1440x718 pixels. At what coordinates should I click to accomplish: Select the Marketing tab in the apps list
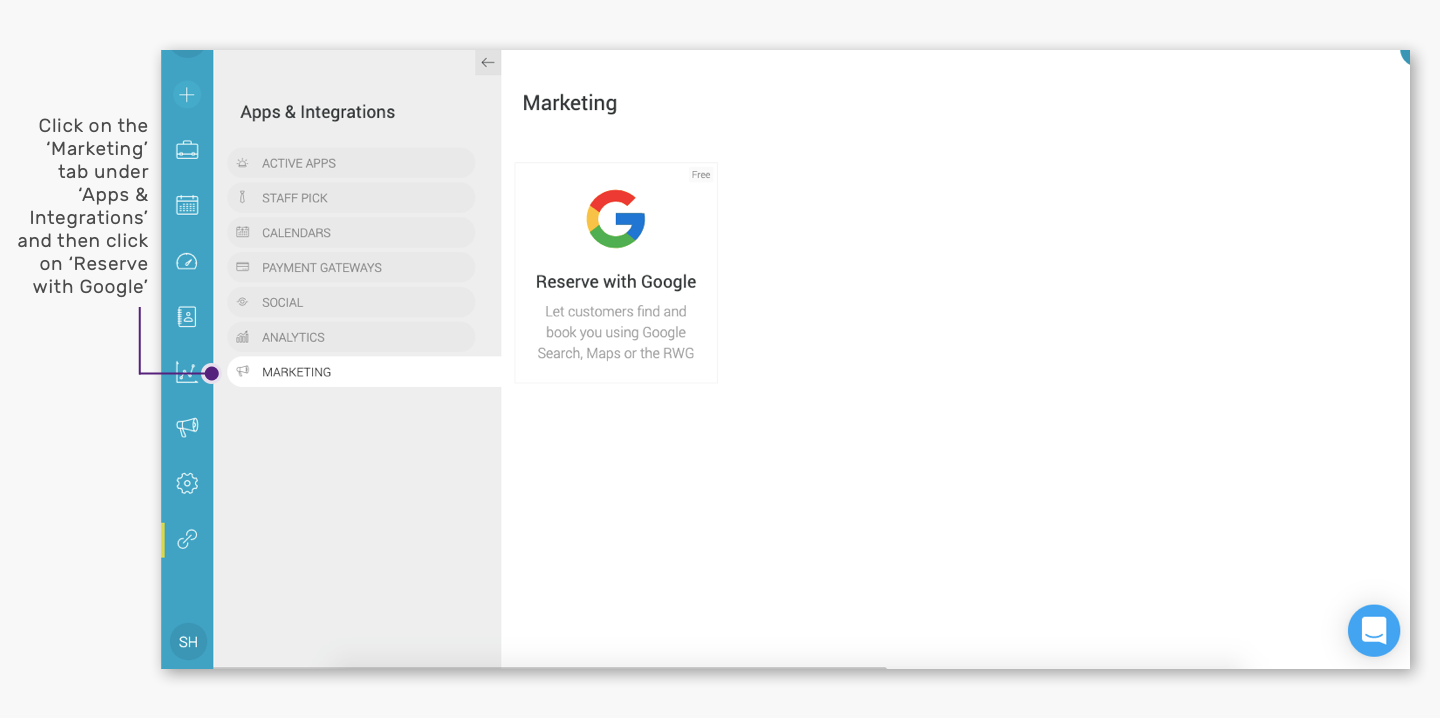click(364, 372)
